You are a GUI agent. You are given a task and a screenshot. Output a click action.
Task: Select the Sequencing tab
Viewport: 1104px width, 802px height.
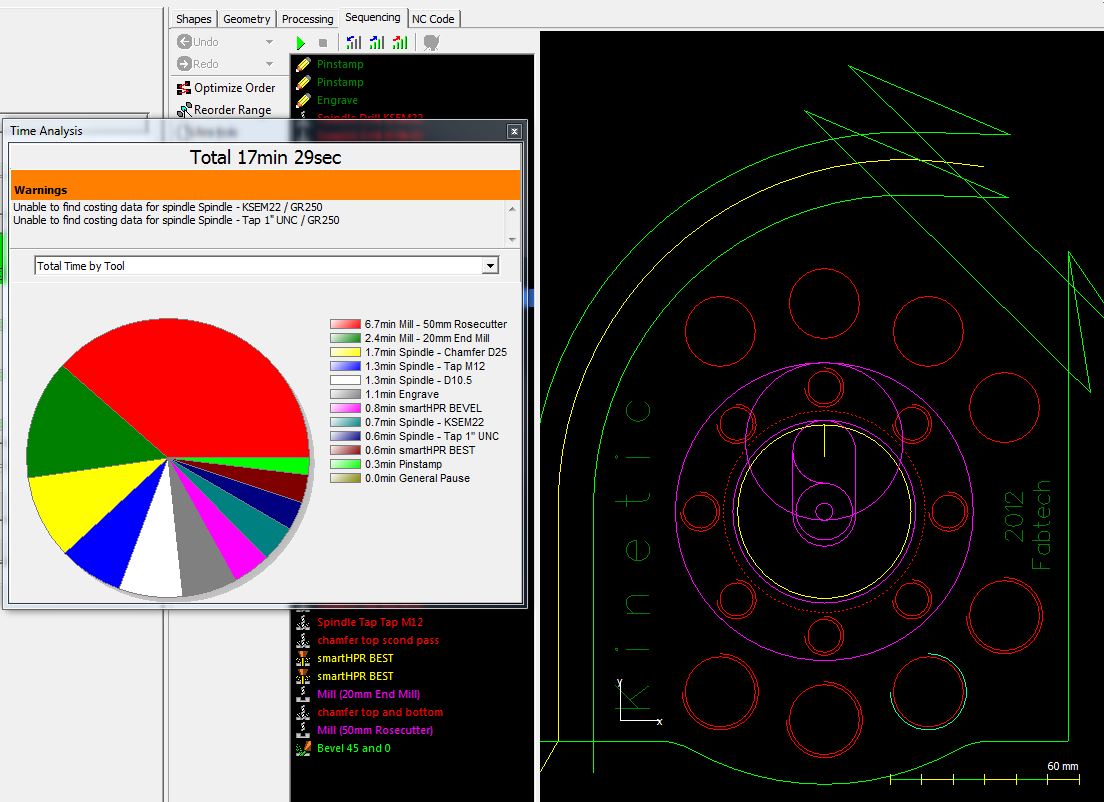pyautogui.click(x=372, y=18)
